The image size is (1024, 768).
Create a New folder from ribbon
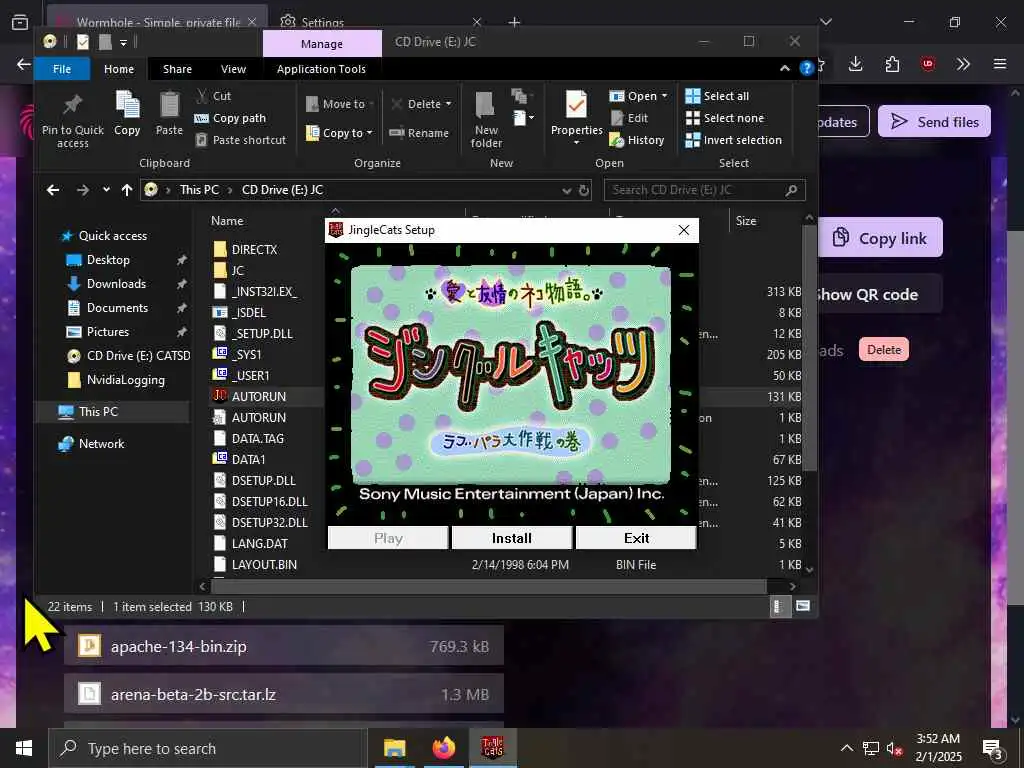click(486, 120)
